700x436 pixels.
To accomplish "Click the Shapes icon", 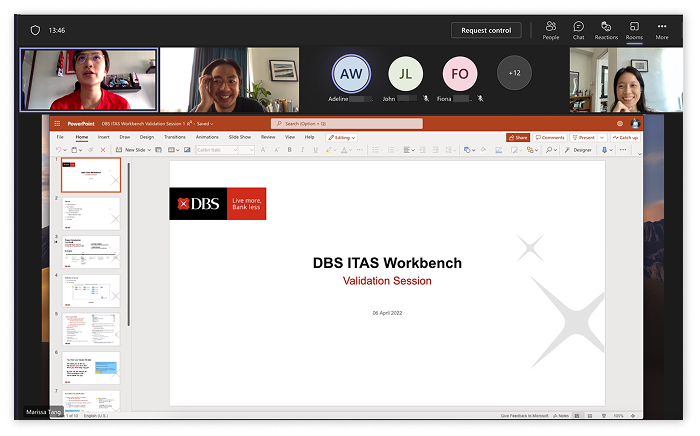I will pyautogui.click(x=467, y=150).
